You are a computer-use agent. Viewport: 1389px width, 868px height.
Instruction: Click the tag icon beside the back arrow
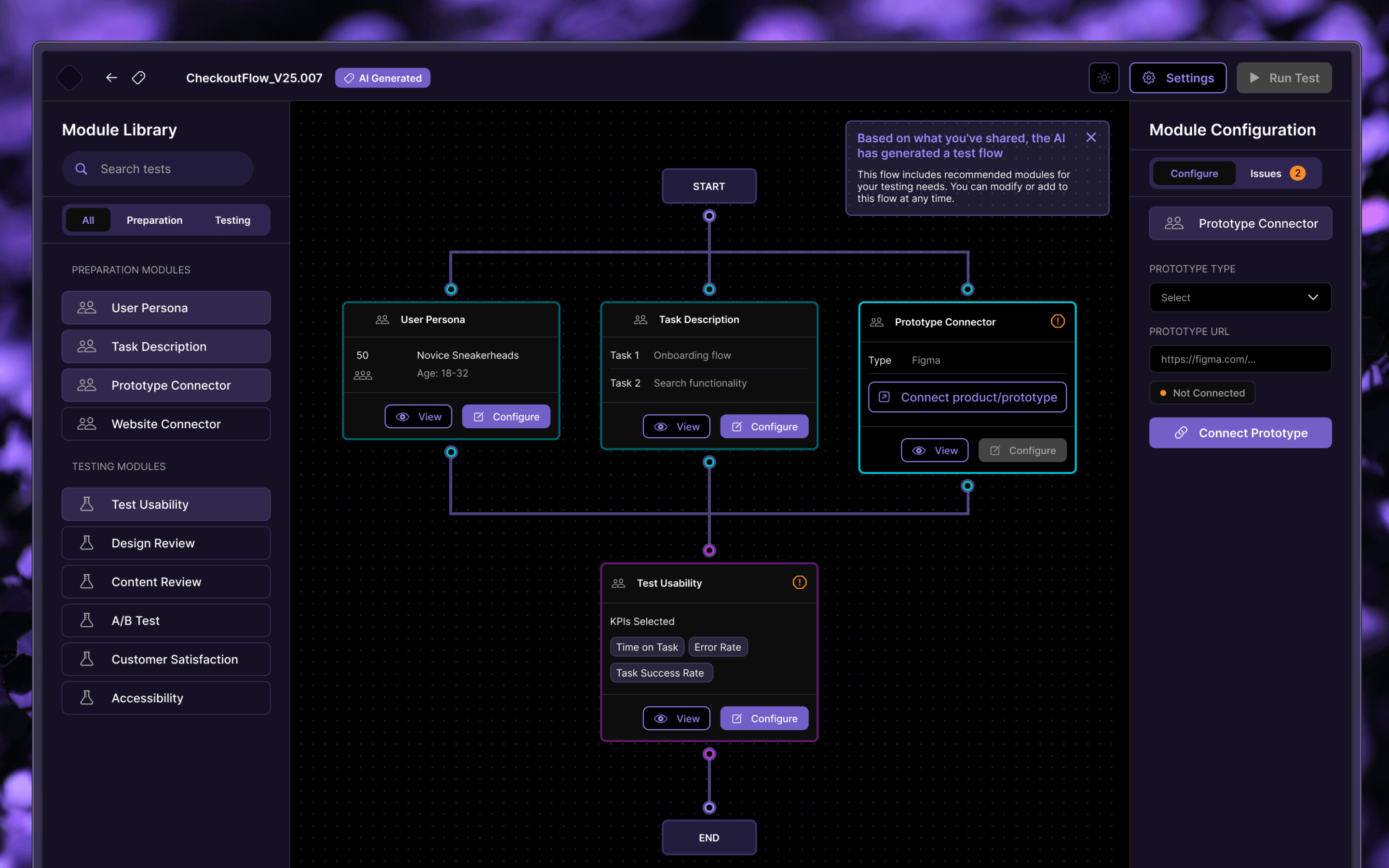click(139, 78)
